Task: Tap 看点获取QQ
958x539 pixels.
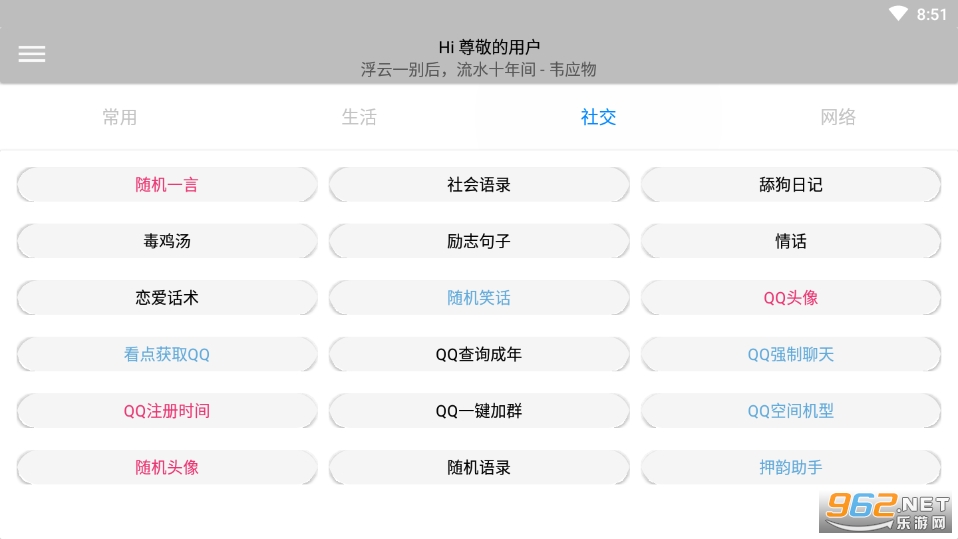Action: click(x=167, y=354)
